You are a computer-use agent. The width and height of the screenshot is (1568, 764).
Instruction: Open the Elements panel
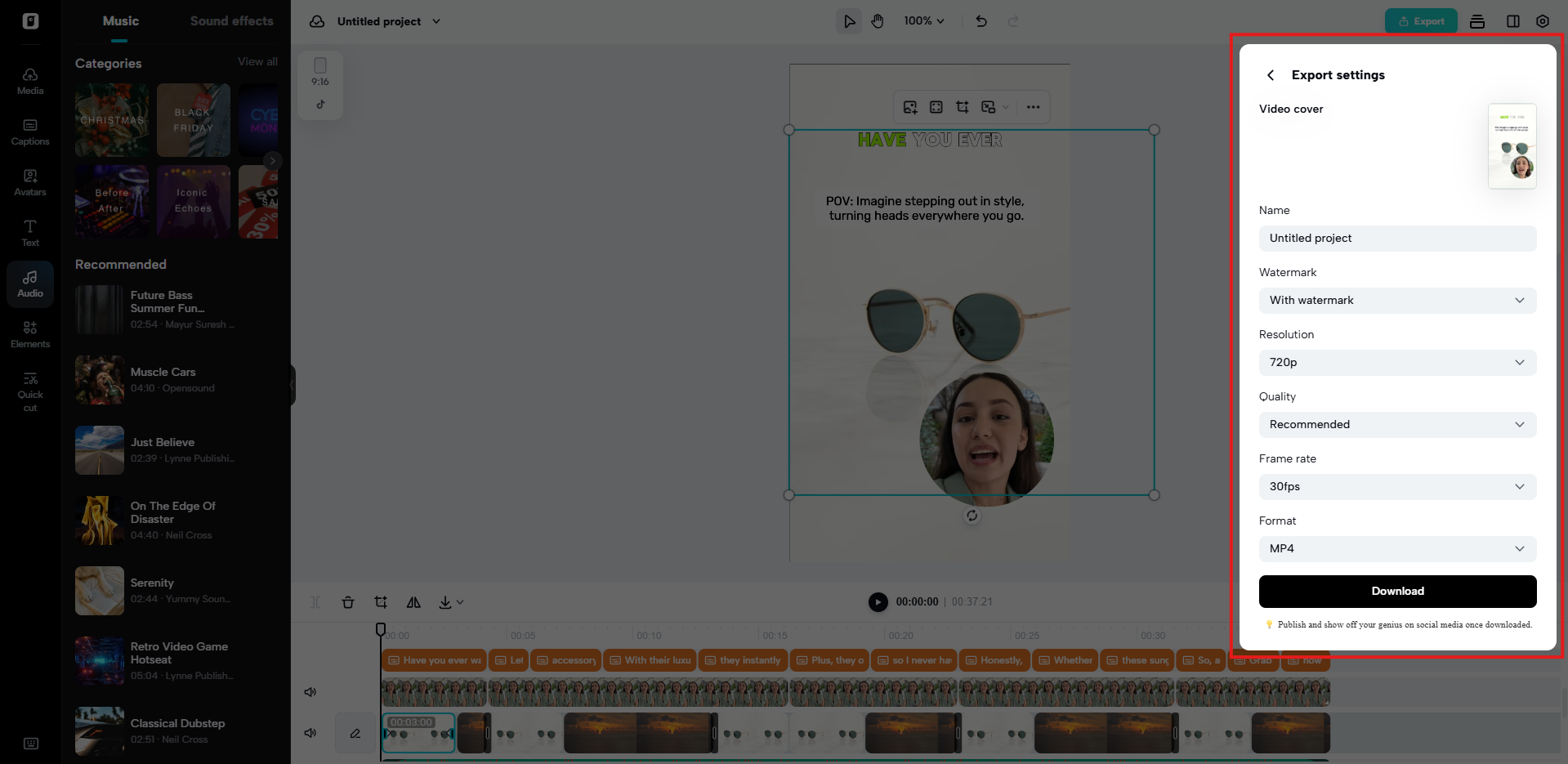pos(30,334)
